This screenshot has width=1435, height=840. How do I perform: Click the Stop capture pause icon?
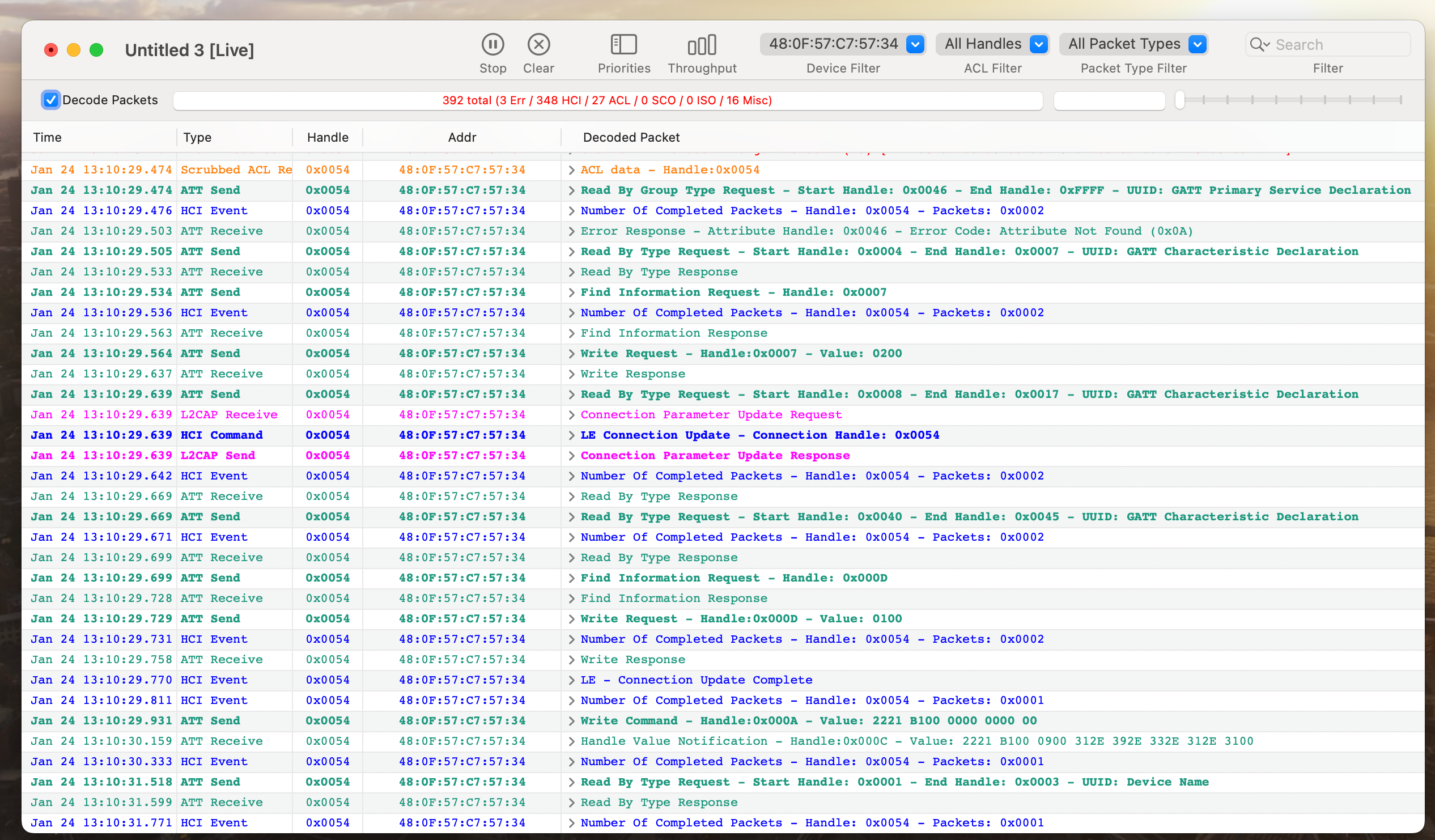pos(493,44)
